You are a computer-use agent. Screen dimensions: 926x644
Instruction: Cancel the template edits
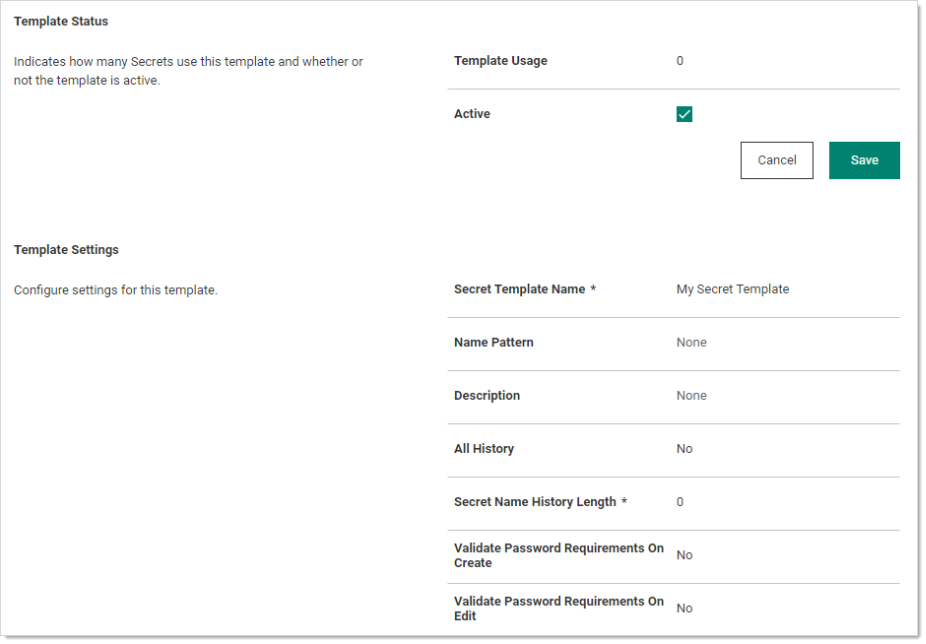coord(776,160)
